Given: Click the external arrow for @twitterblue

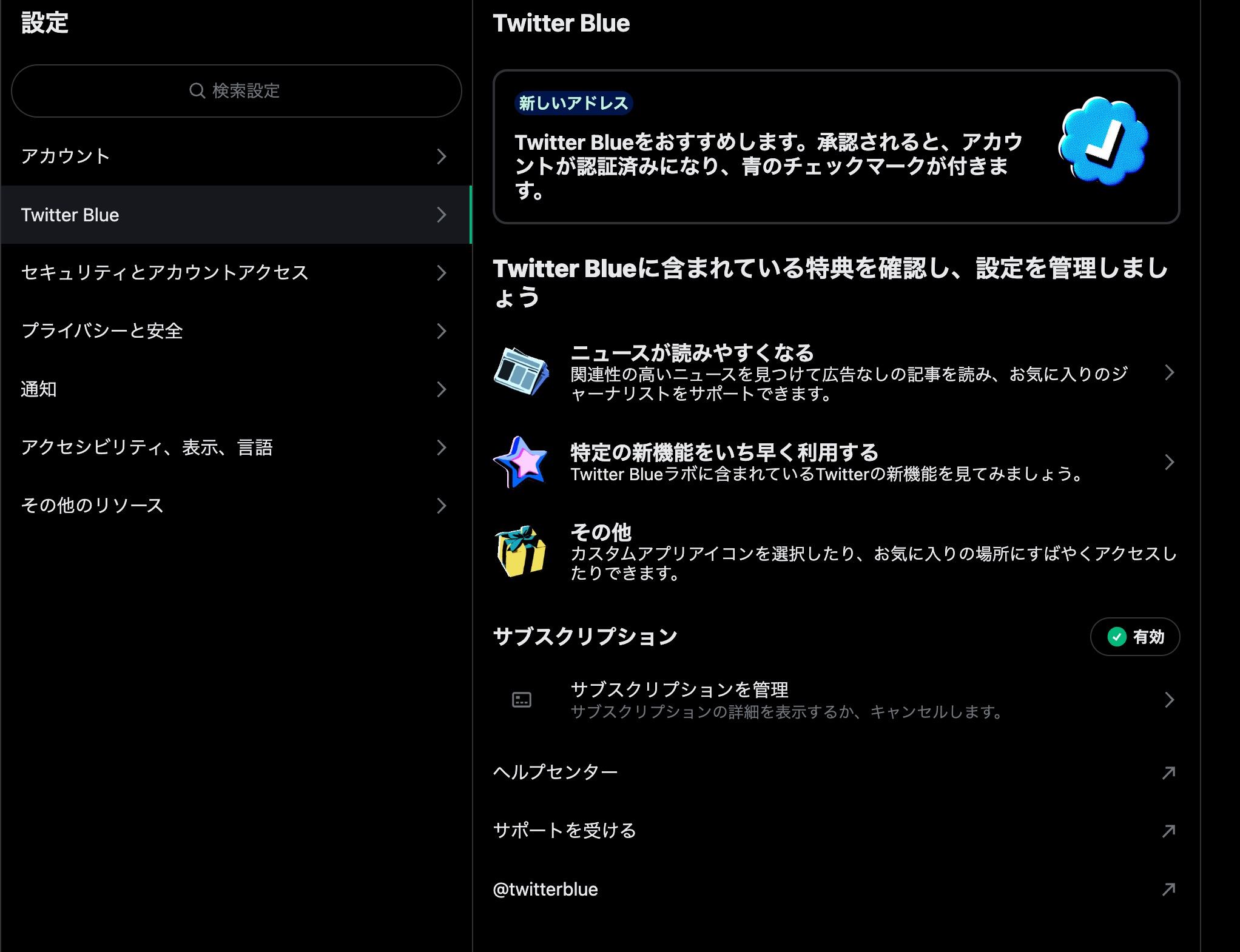Looking at the screenshot, I should pos(1168,889).
